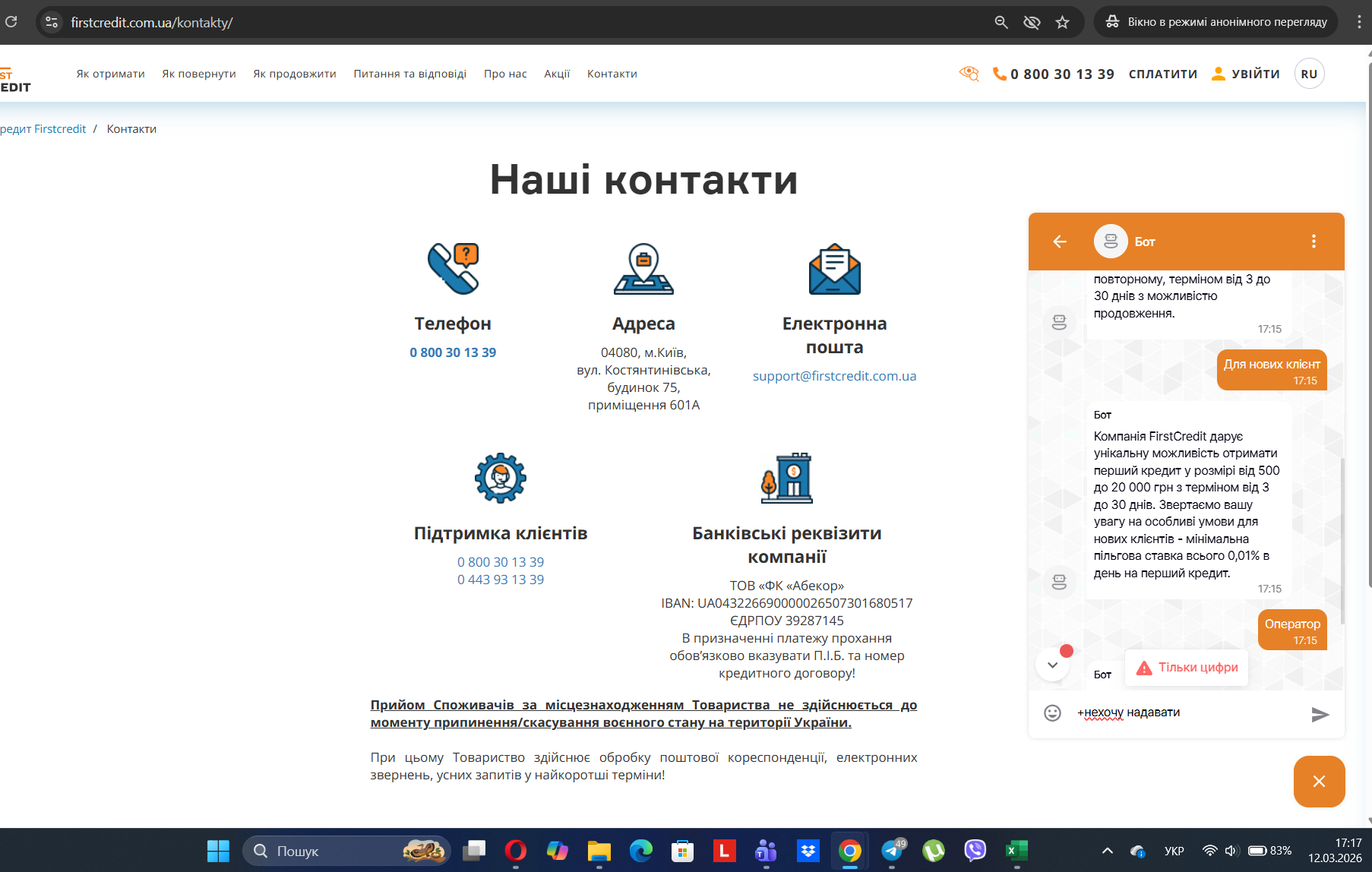This screenshot has width=1372, height=872.
Task: Open Viber from the taskbar
Action: click(x=975, y=851)
